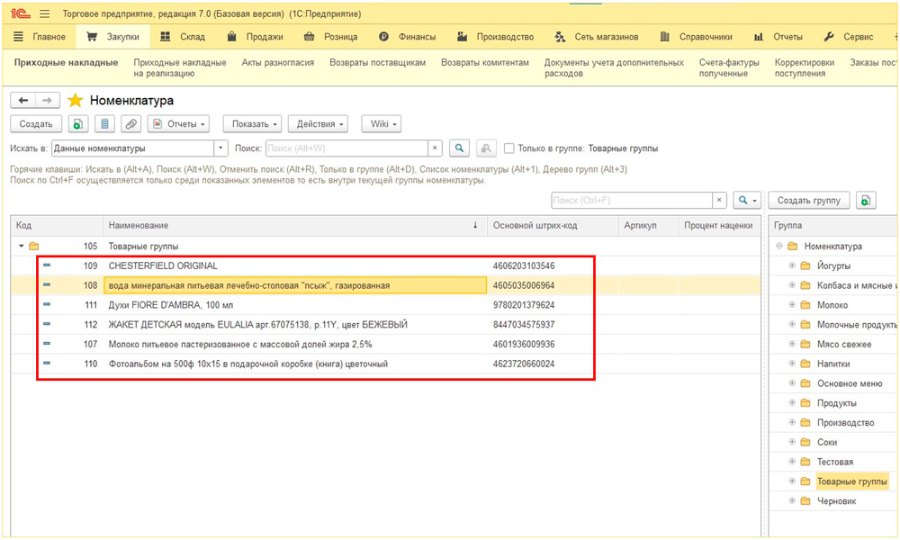Expand the Мясо свежее group

[792, 344]
